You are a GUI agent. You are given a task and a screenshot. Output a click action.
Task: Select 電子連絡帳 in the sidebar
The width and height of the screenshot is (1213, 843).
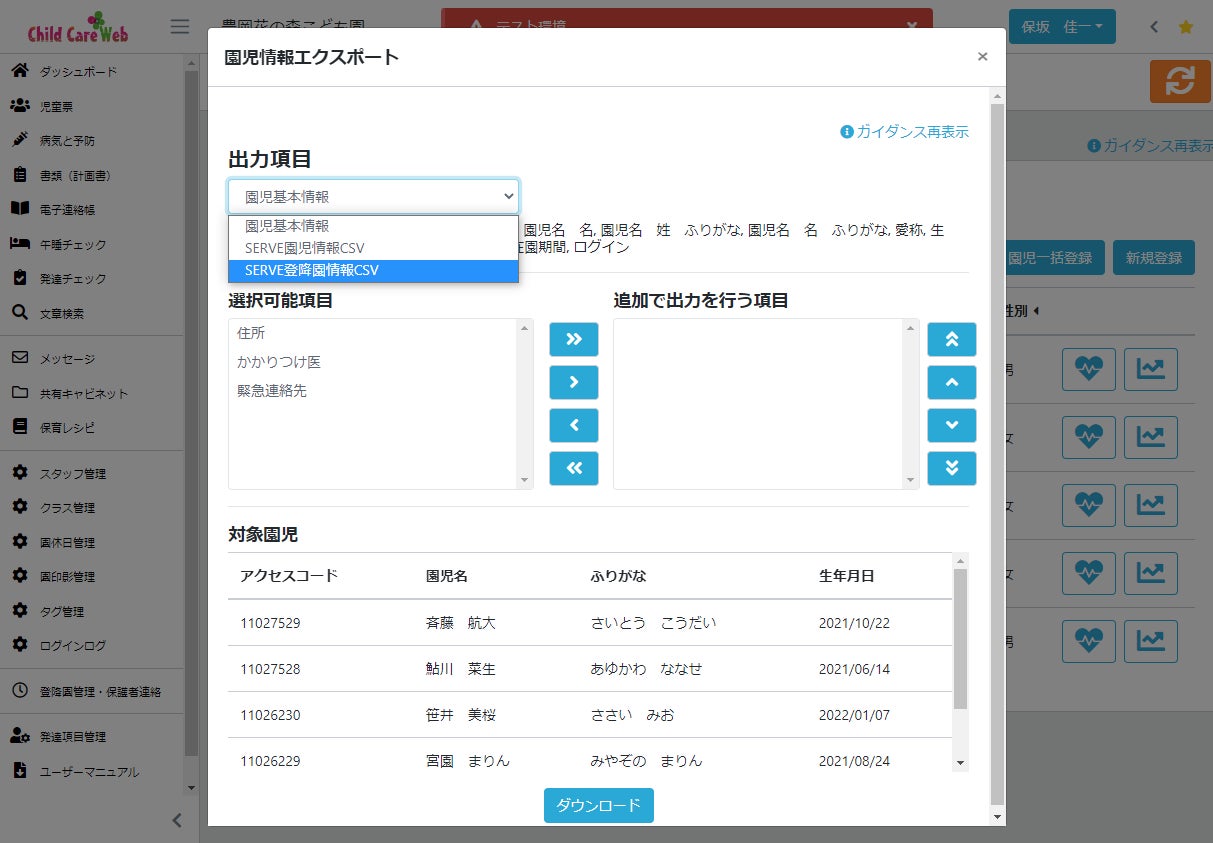[67, 210]
